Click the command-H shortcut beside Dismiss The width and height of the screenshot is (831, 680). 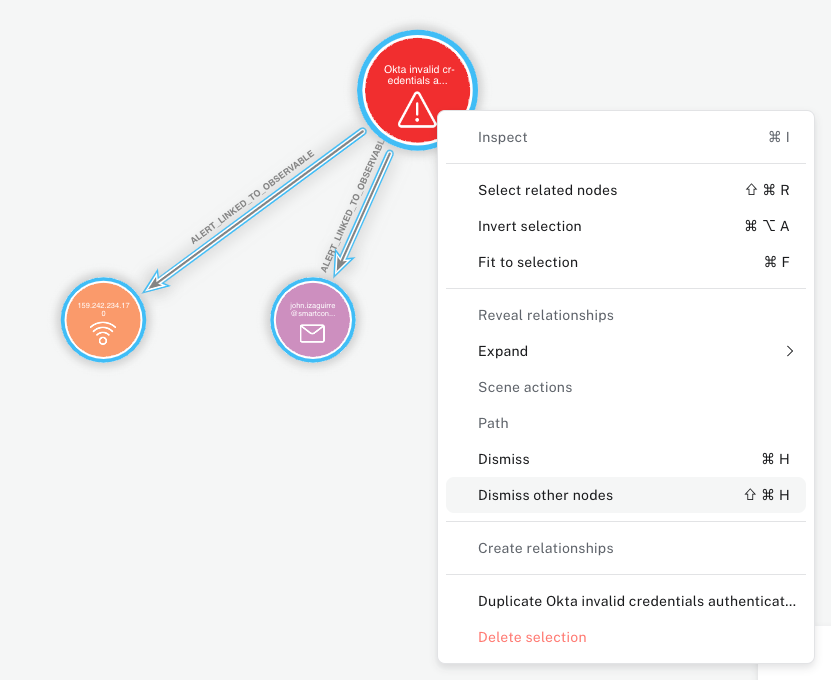point(774,459)
